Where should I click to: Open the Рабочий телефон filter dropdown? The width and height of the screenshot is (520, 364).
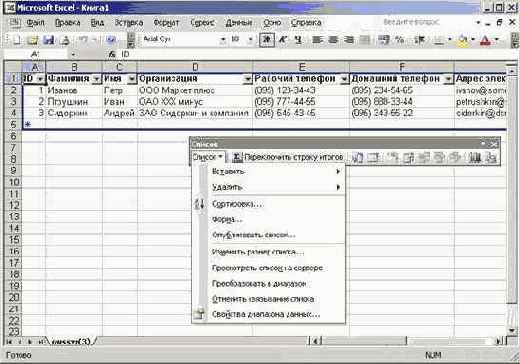coord(344,79)
